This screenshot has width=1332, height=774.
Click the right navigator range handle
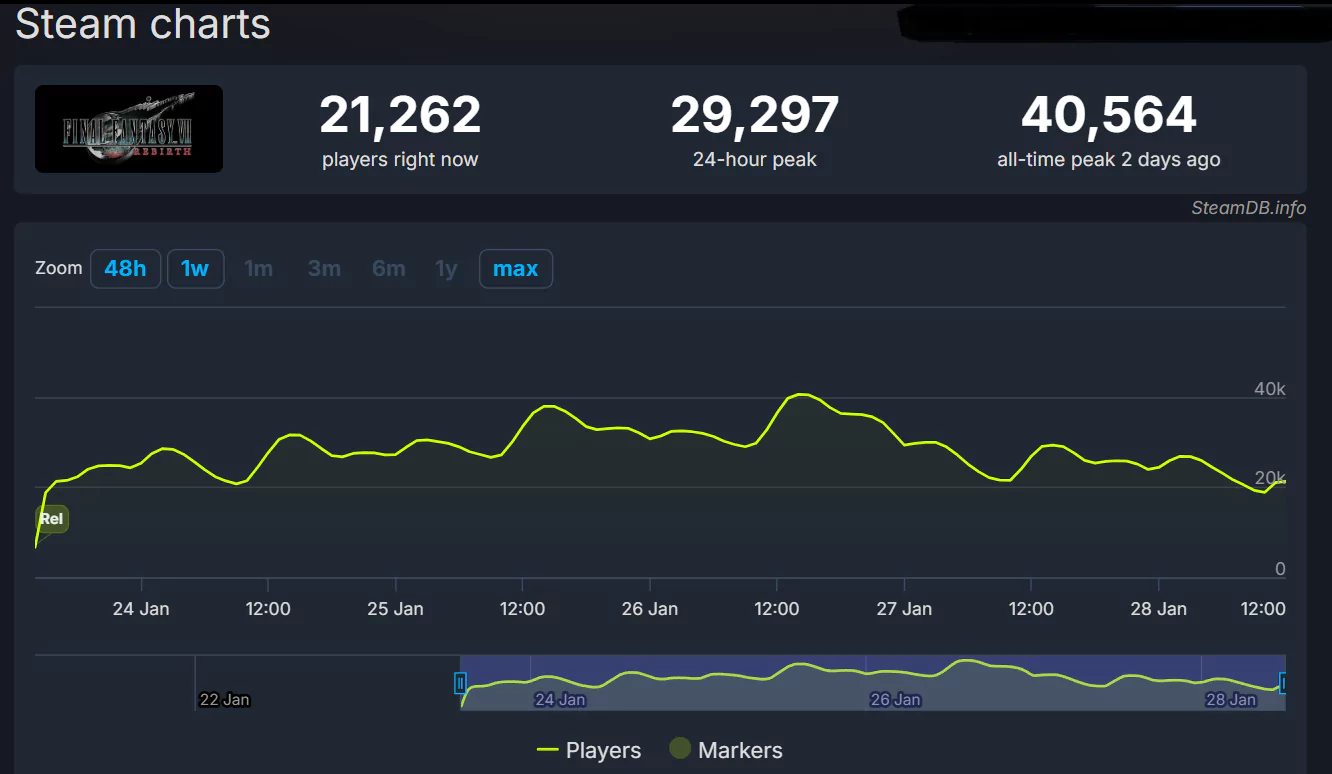pos(1284,683)
